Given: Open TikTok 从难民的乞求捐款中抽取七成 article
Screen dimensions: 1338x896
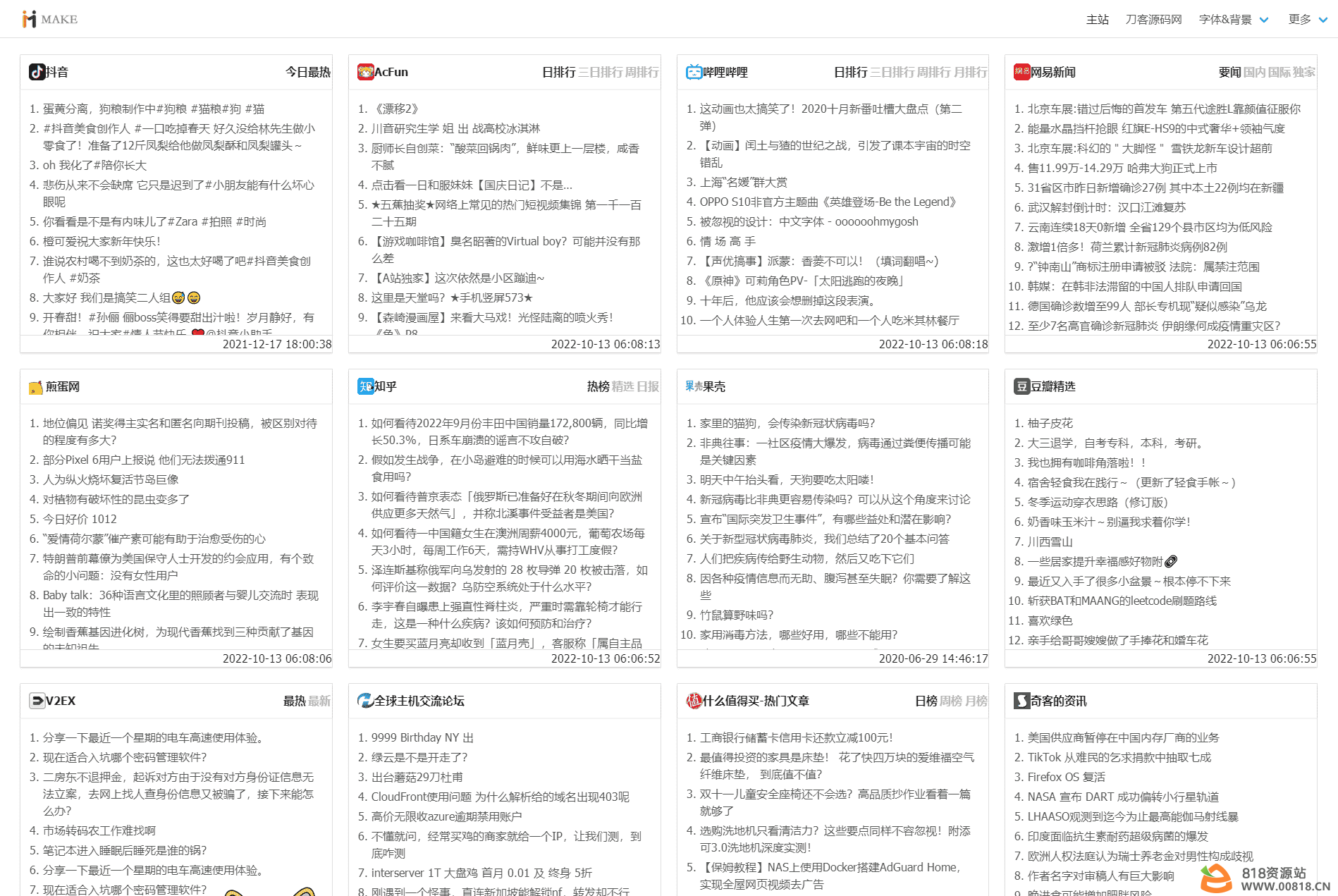Looking at the screenshot, I should coord(1119,757).
